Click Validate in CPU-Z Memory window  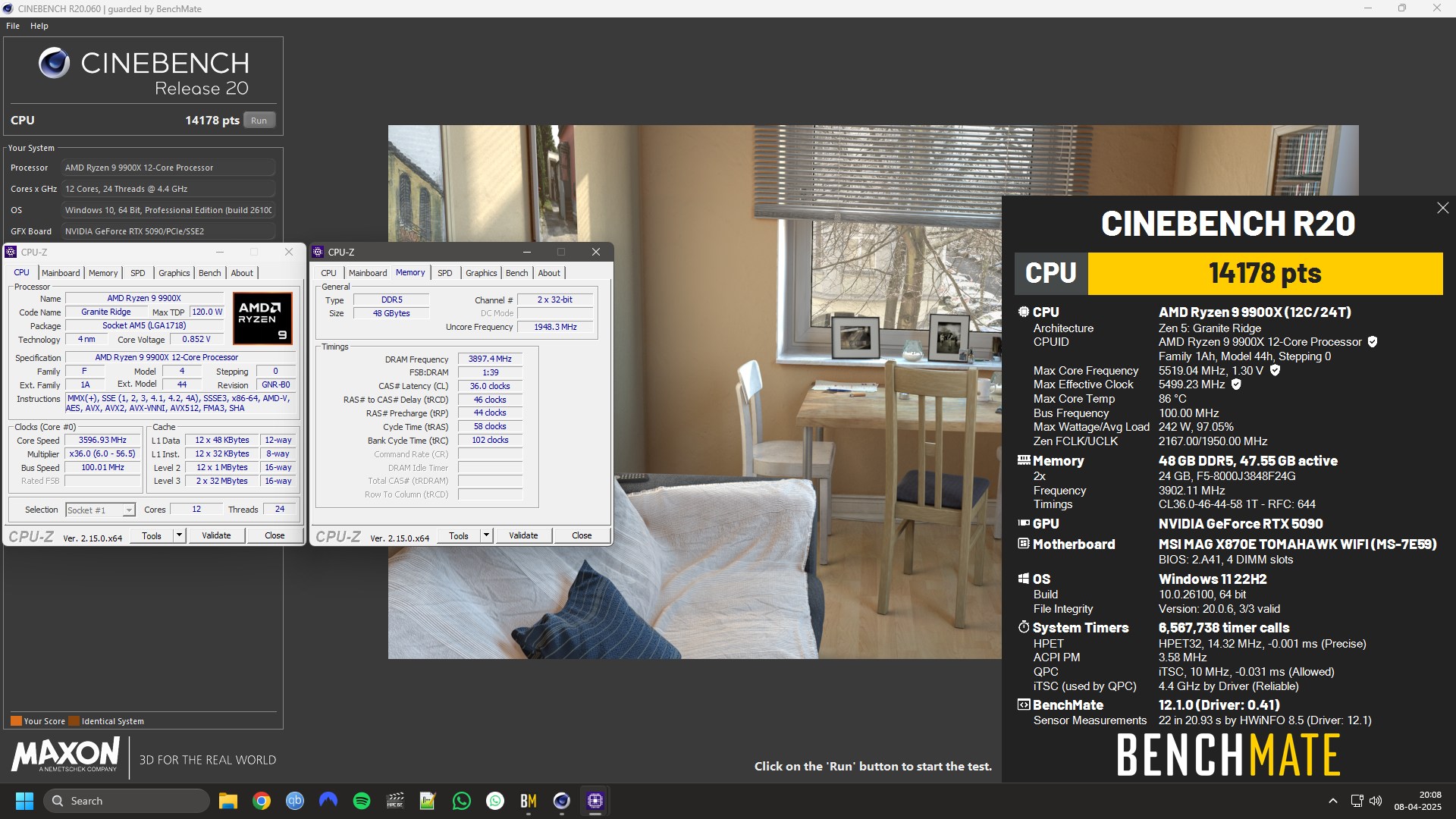[x=523, y=535]
